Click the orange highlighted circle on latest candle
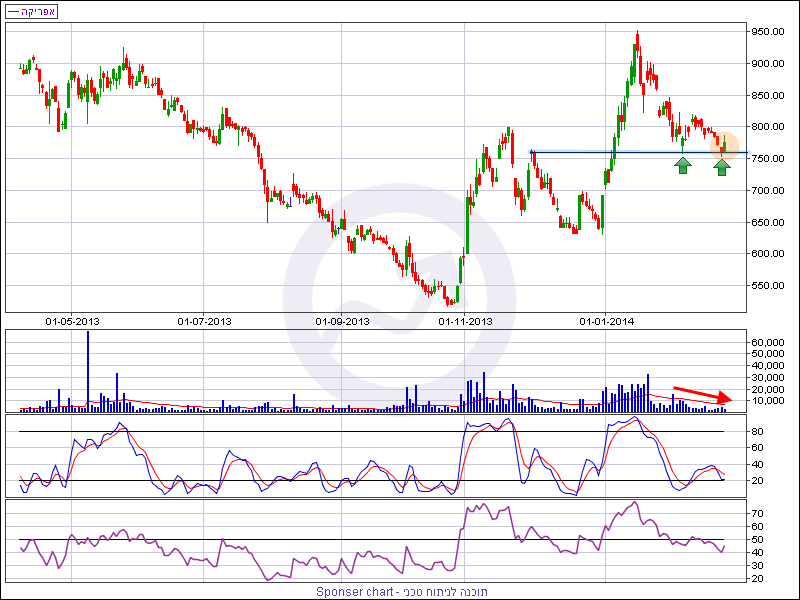800x600 pixels. [x=724, y=146]
